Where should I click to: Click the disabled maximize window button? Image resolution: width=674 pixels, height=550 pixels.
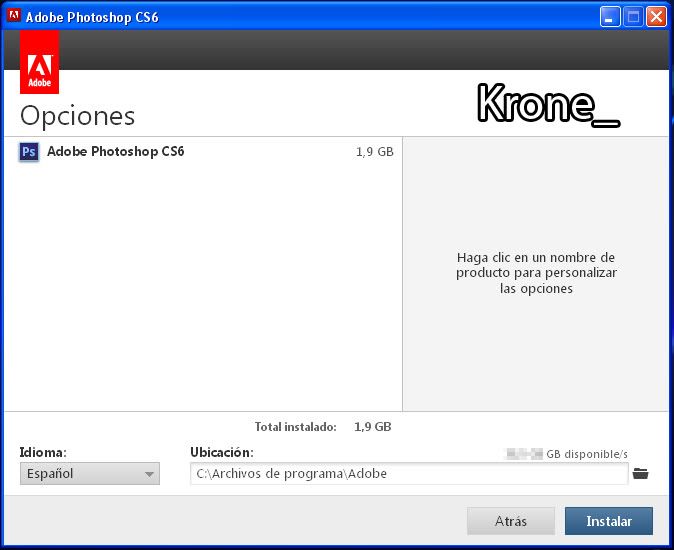point(633,17)
